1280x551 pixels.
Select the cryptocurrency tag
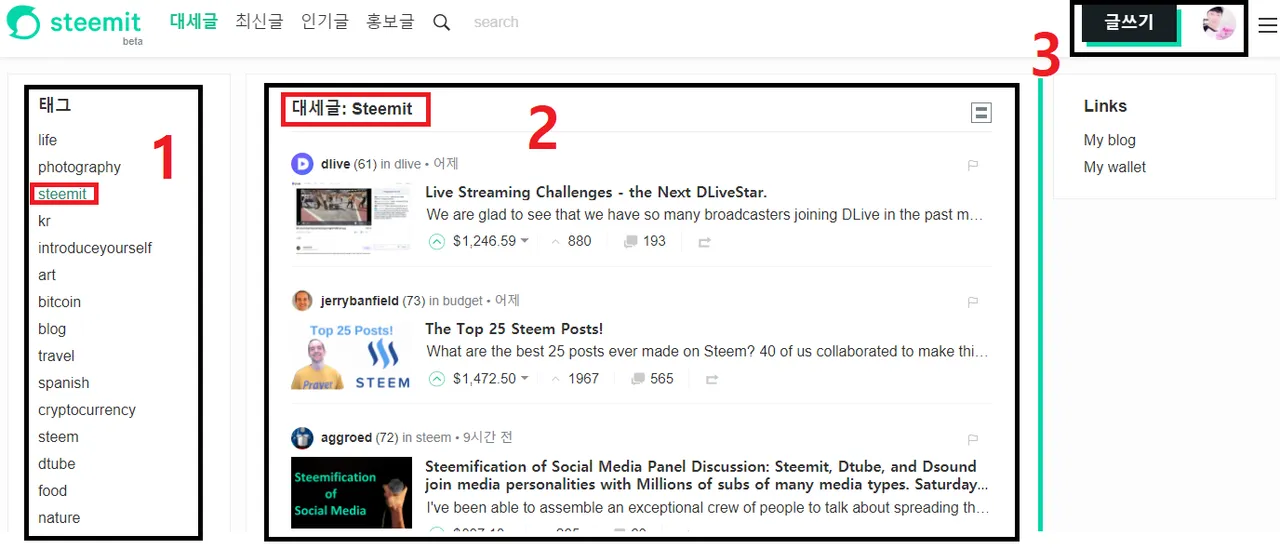pos(87,410)
